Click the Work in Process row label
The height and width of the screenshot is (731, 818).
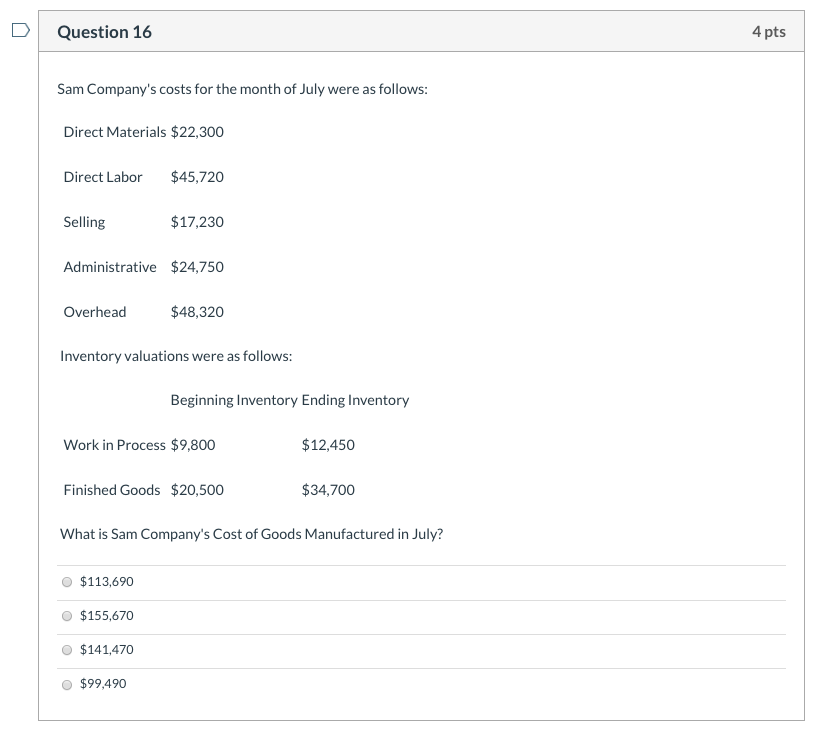click(x=114, y=445)
